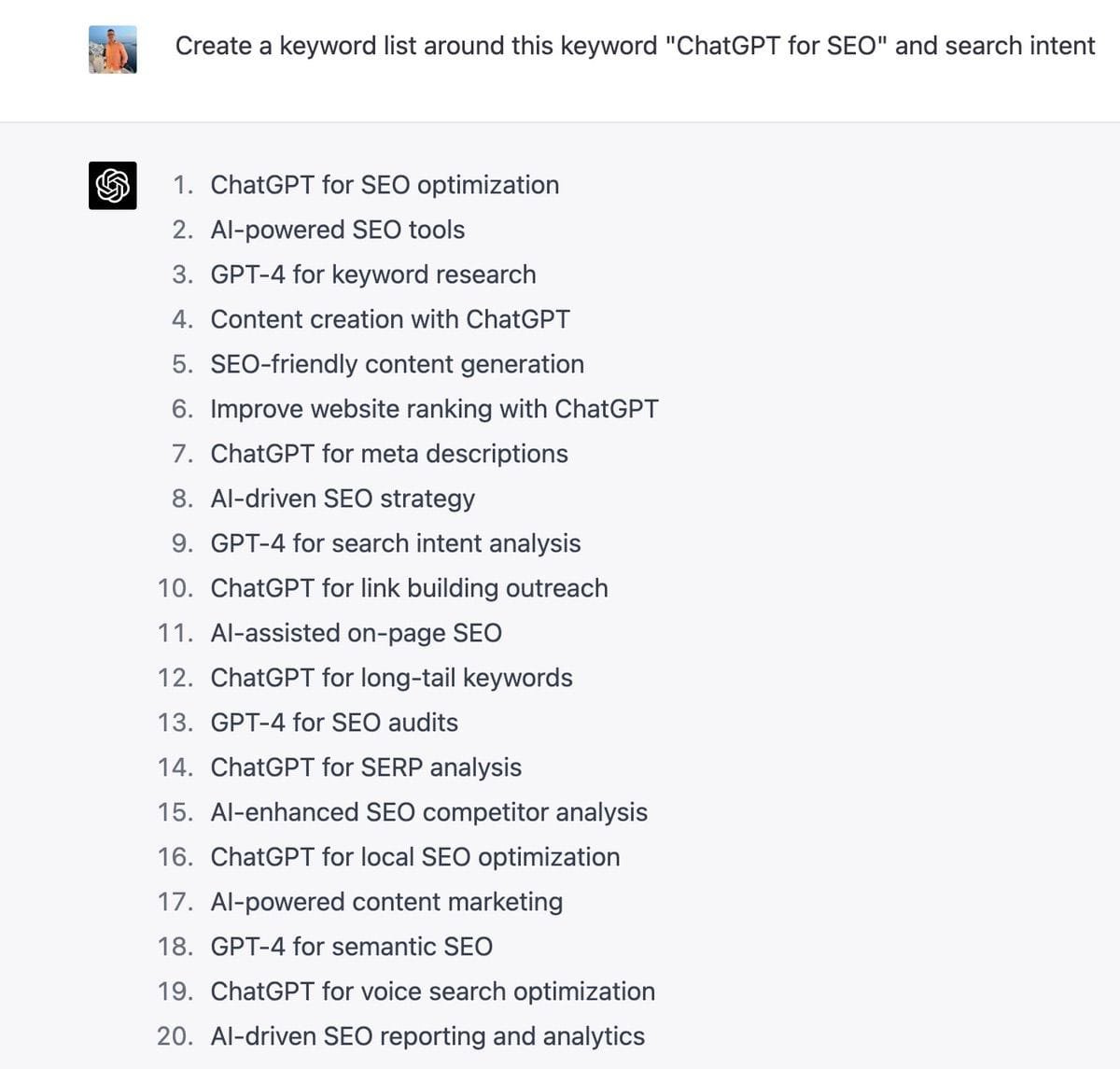Click 'ChatGPT for voice search optimization'

point(433,992)
